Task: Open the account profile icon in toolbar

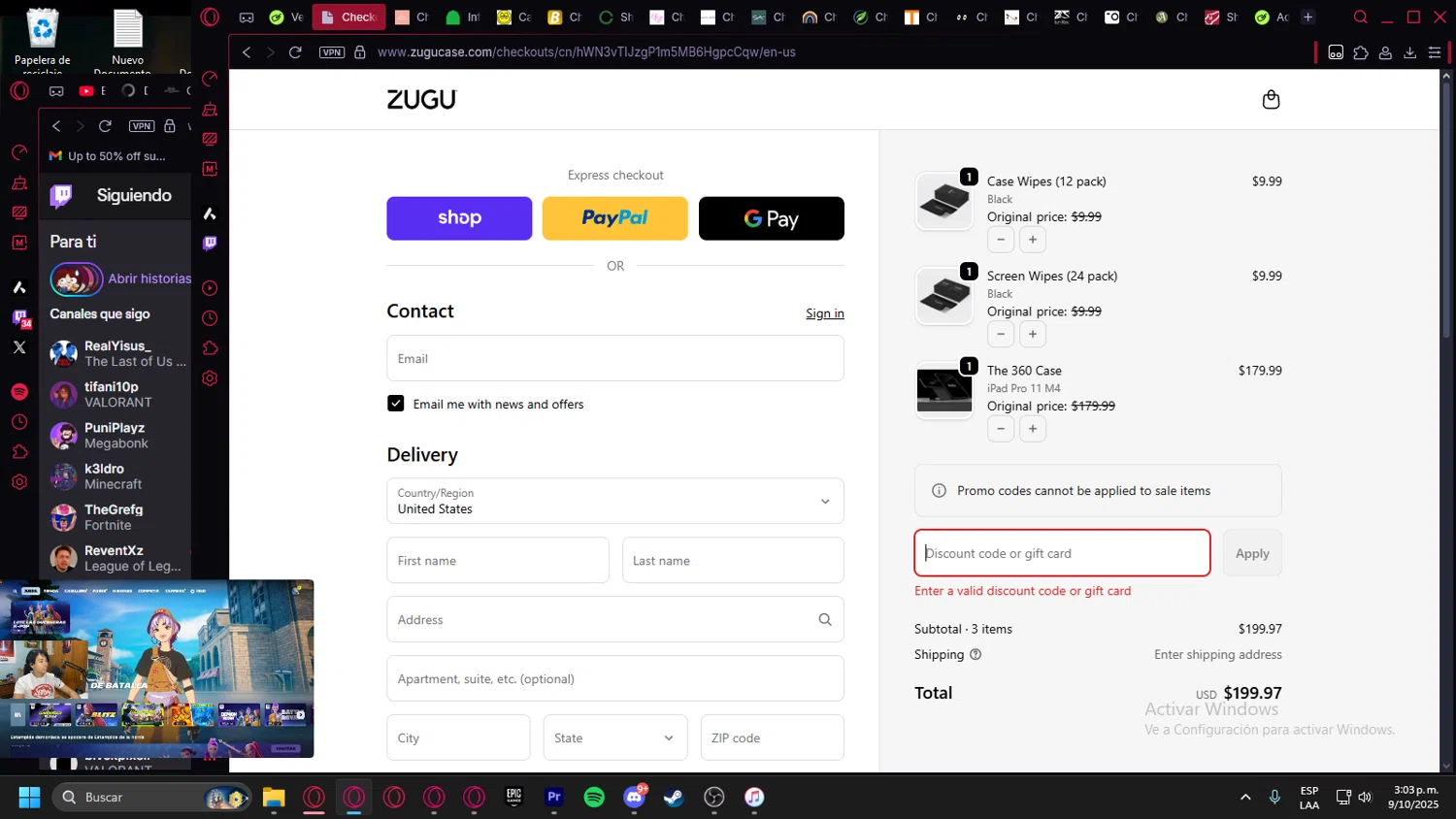Action: point(1385,52)
